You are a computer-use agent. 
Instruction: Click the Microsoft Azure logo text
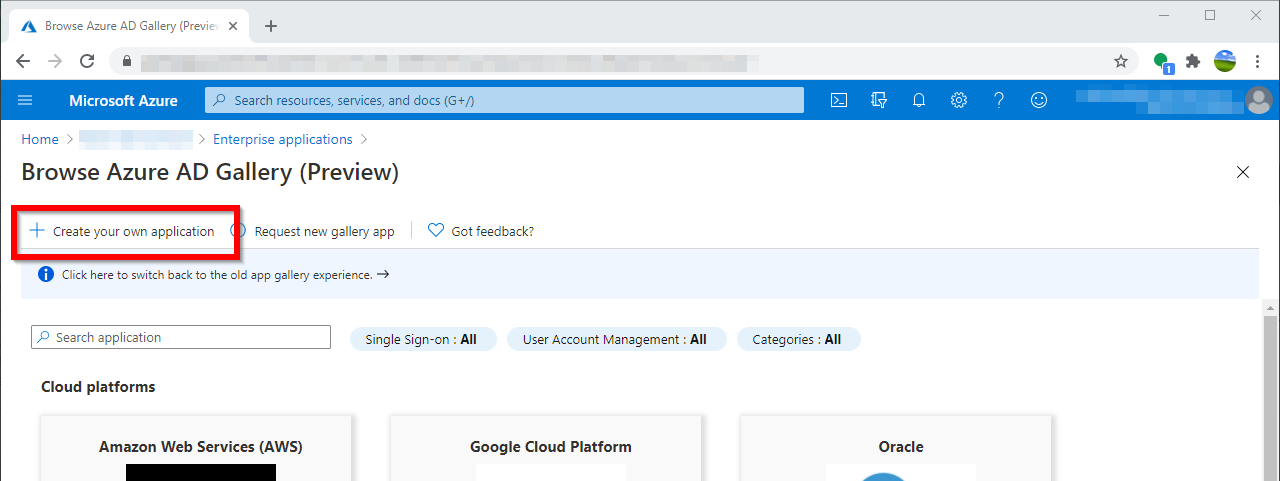[x=123, y=100]
